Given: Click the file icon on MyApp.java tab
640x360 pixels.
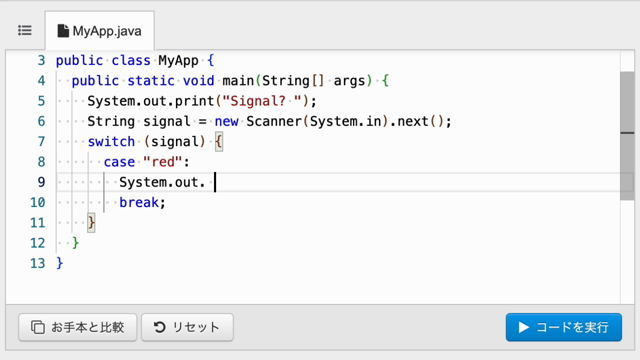Looking at the screenshot, I should tap(63, 31).
